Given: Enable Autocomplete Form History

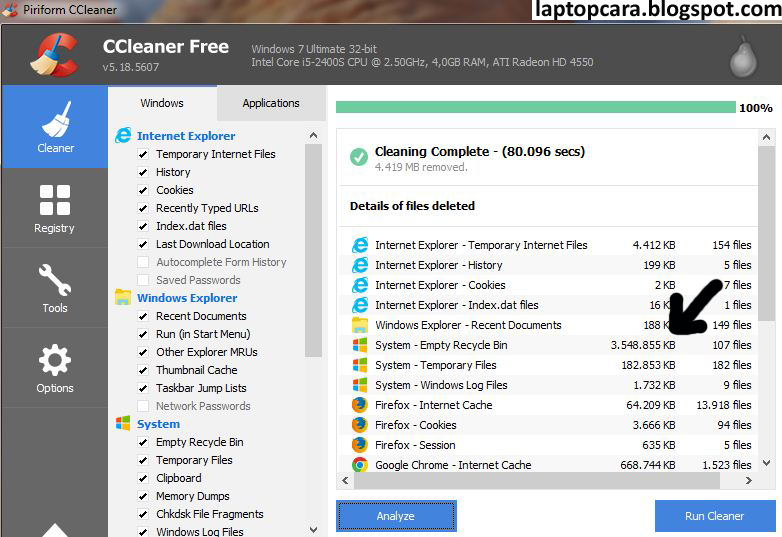Looking at the screenshot, I should click(x=143, y=262).
